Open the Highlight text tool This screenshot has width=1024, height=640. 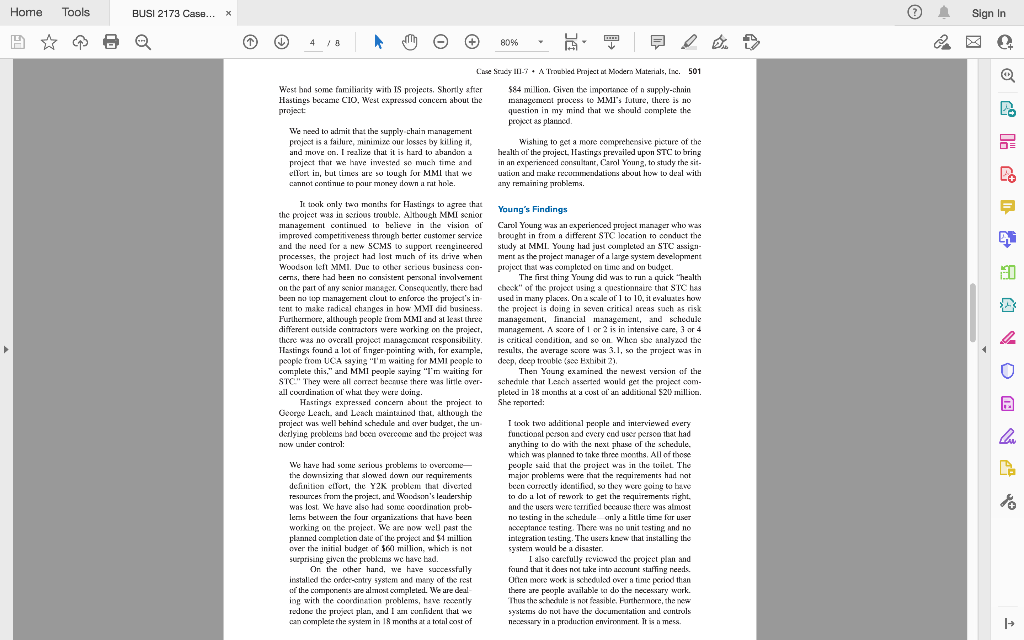688,42
